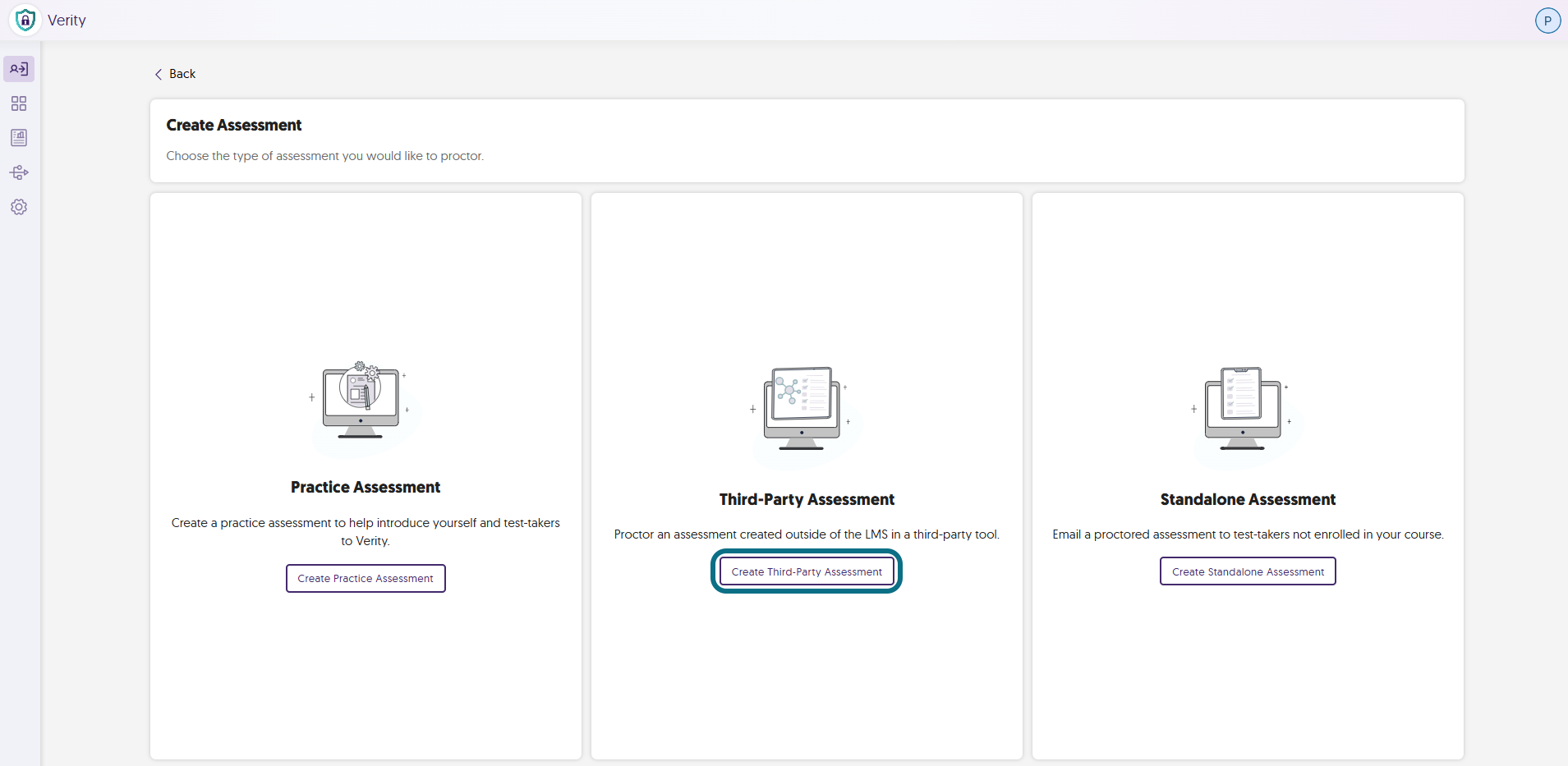Click the 'Third-Party Assessment' heading
Image resolution: width=1568 pixels, height=766 pixels.
tap(807, 499)
